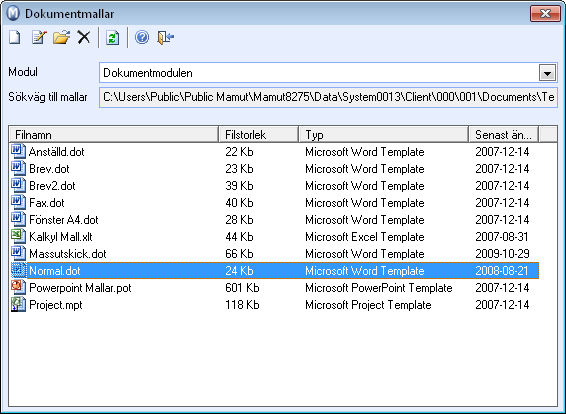The width and height of the screenshot is (566, 414).
Task: Click the green Refresh icon
Action: click(113, 38)
